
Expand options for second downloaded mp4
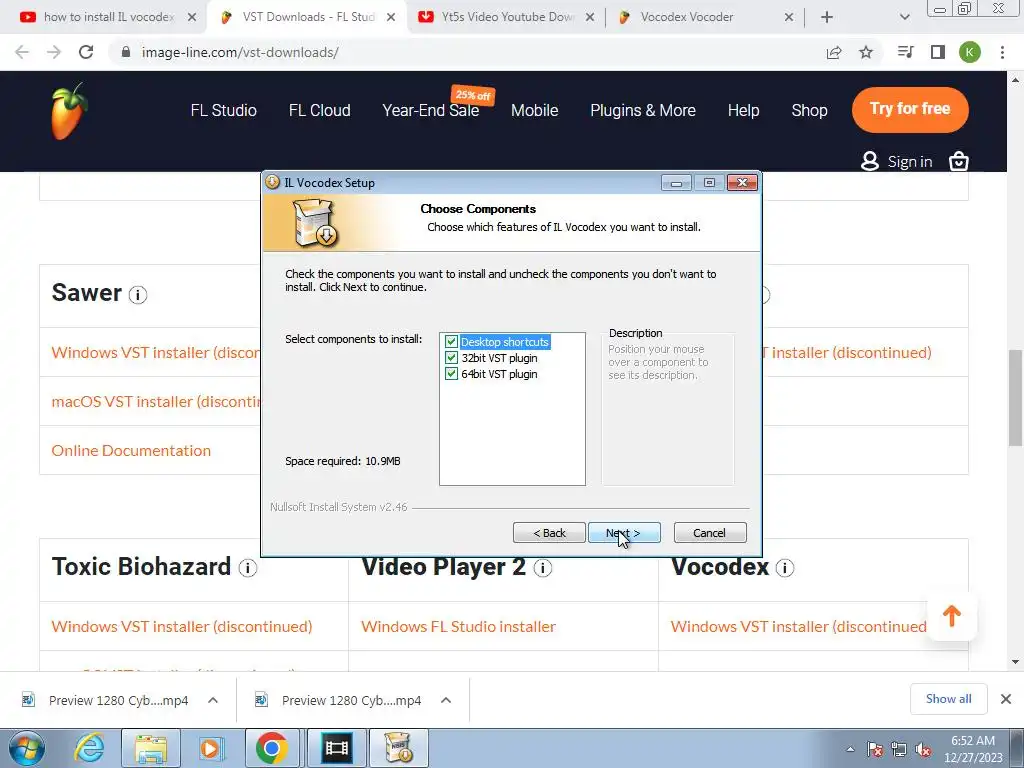pos(446,700)
